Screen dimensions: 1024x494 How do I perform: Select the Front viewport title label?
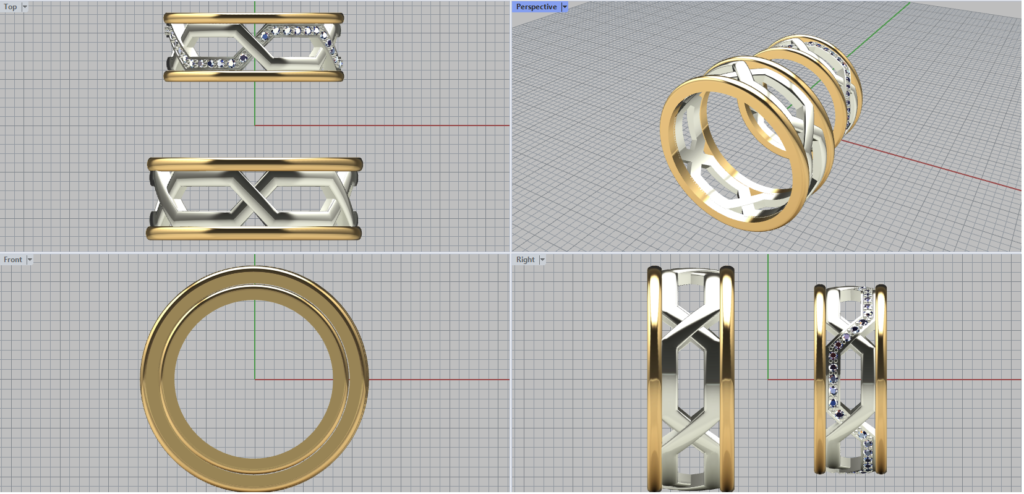[13, 259]
